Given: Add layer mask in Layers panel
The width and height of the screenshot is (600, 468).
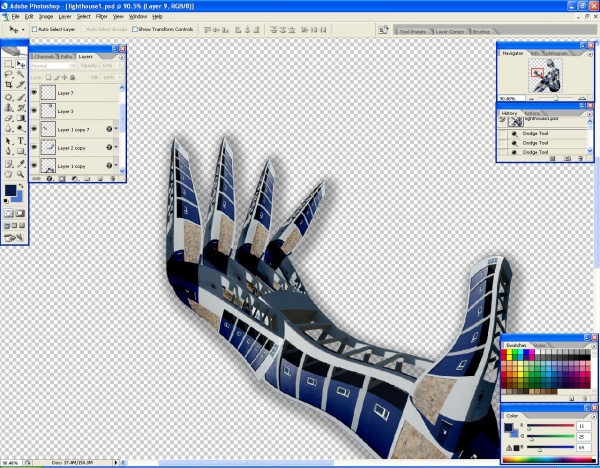Looking at the screenshot, I should pyautogui.click(x=62, y=179).
